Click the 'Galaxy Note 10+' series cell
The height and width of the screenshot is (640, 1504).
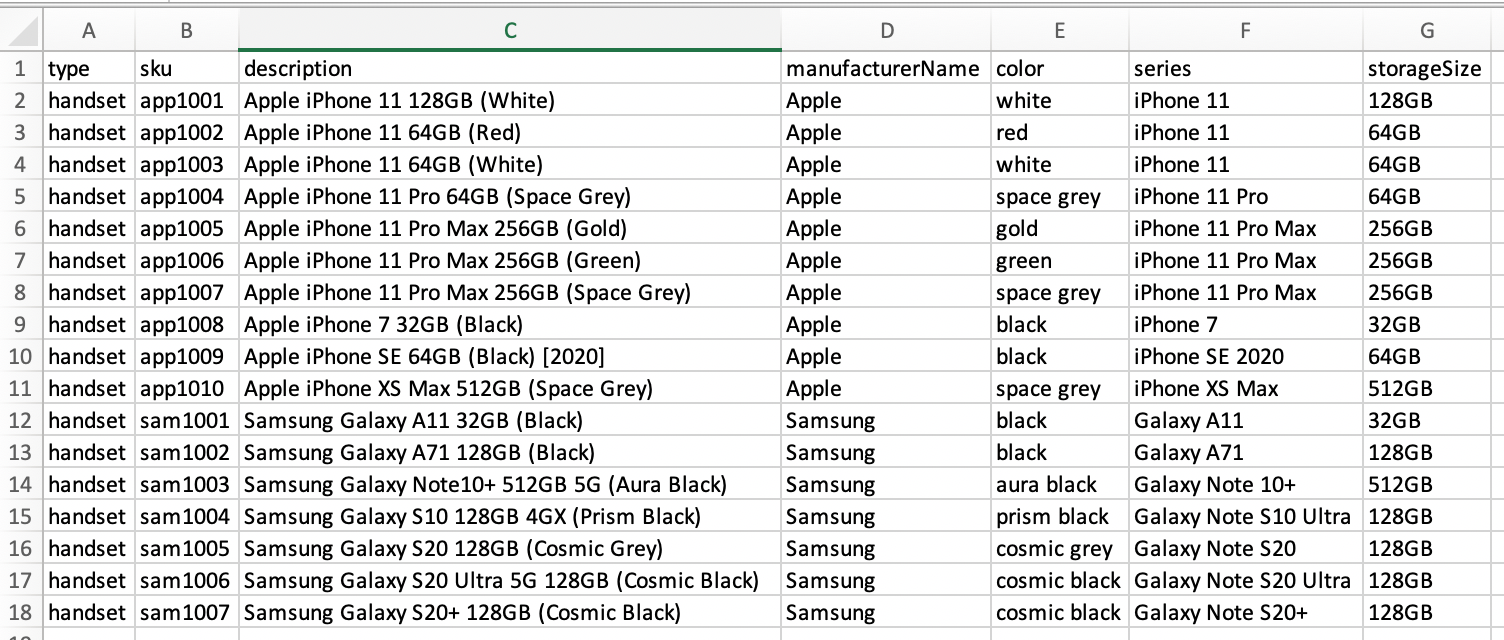1246,484
